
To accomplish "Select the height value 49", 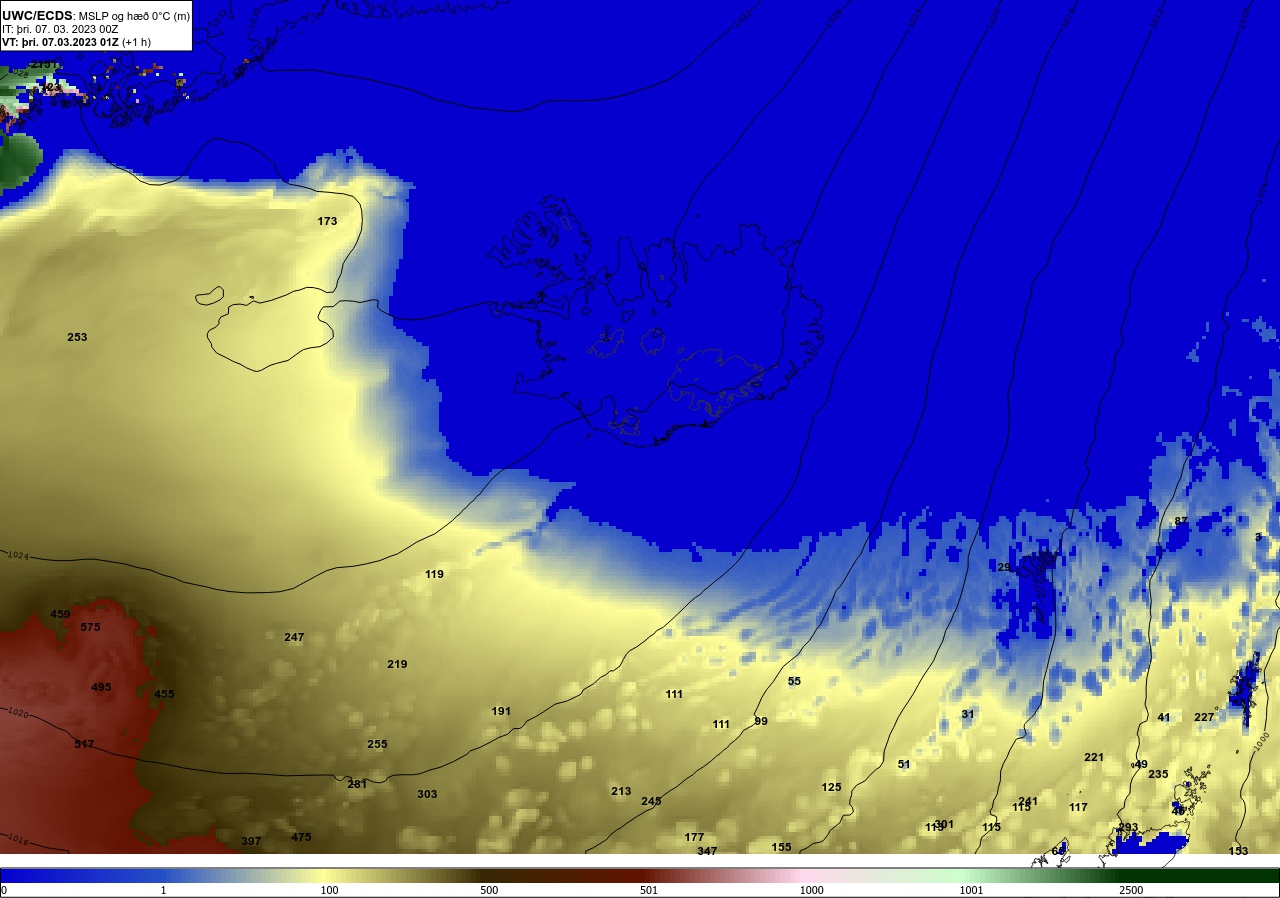I will (x=1141, y=764).
